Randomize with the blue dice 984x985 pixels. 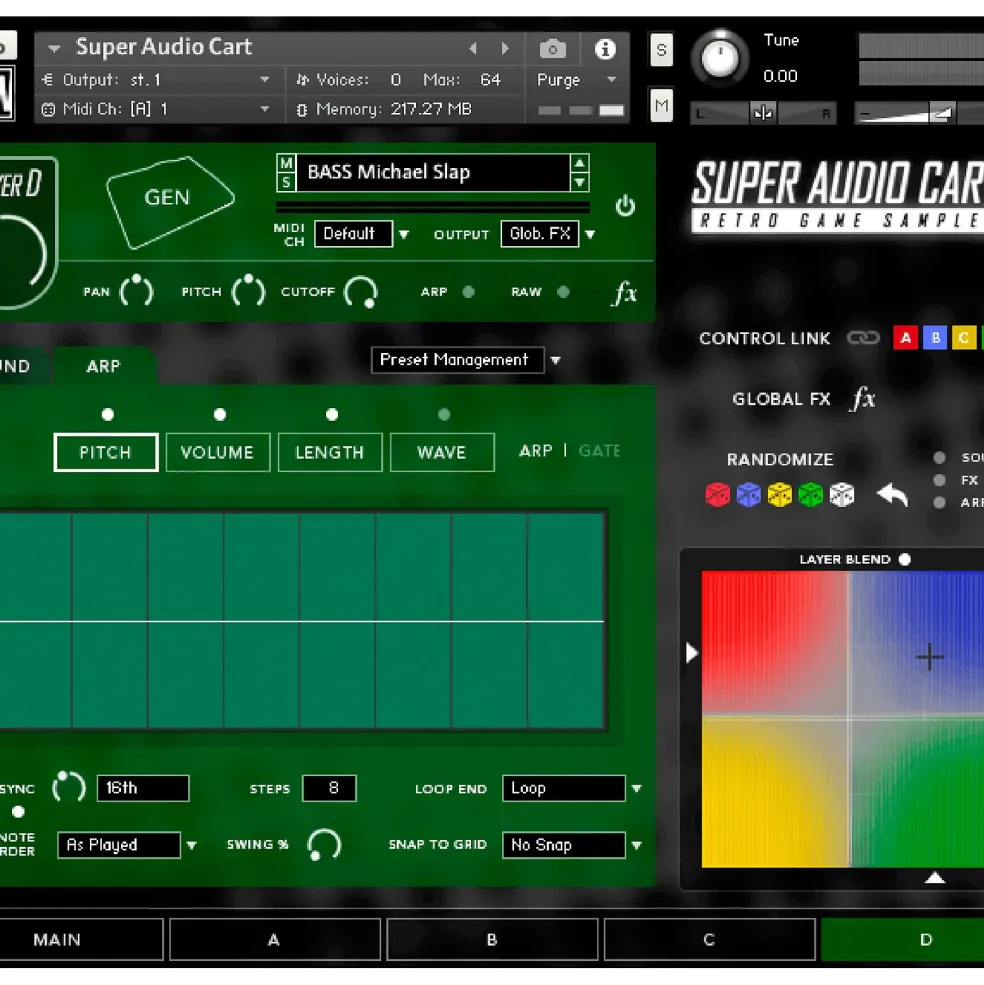coord(748,494)
